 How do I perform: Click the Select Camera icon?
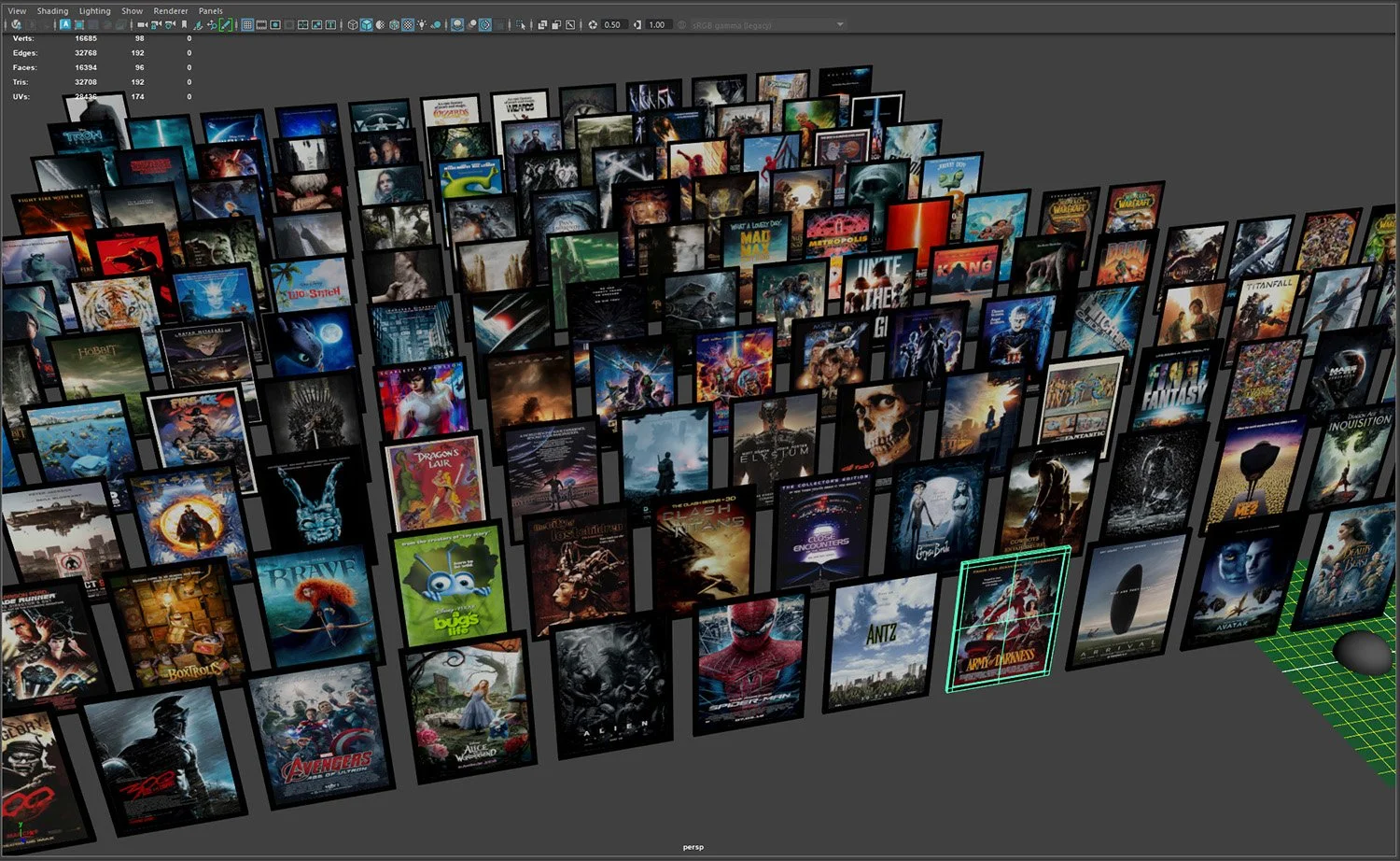143,24
